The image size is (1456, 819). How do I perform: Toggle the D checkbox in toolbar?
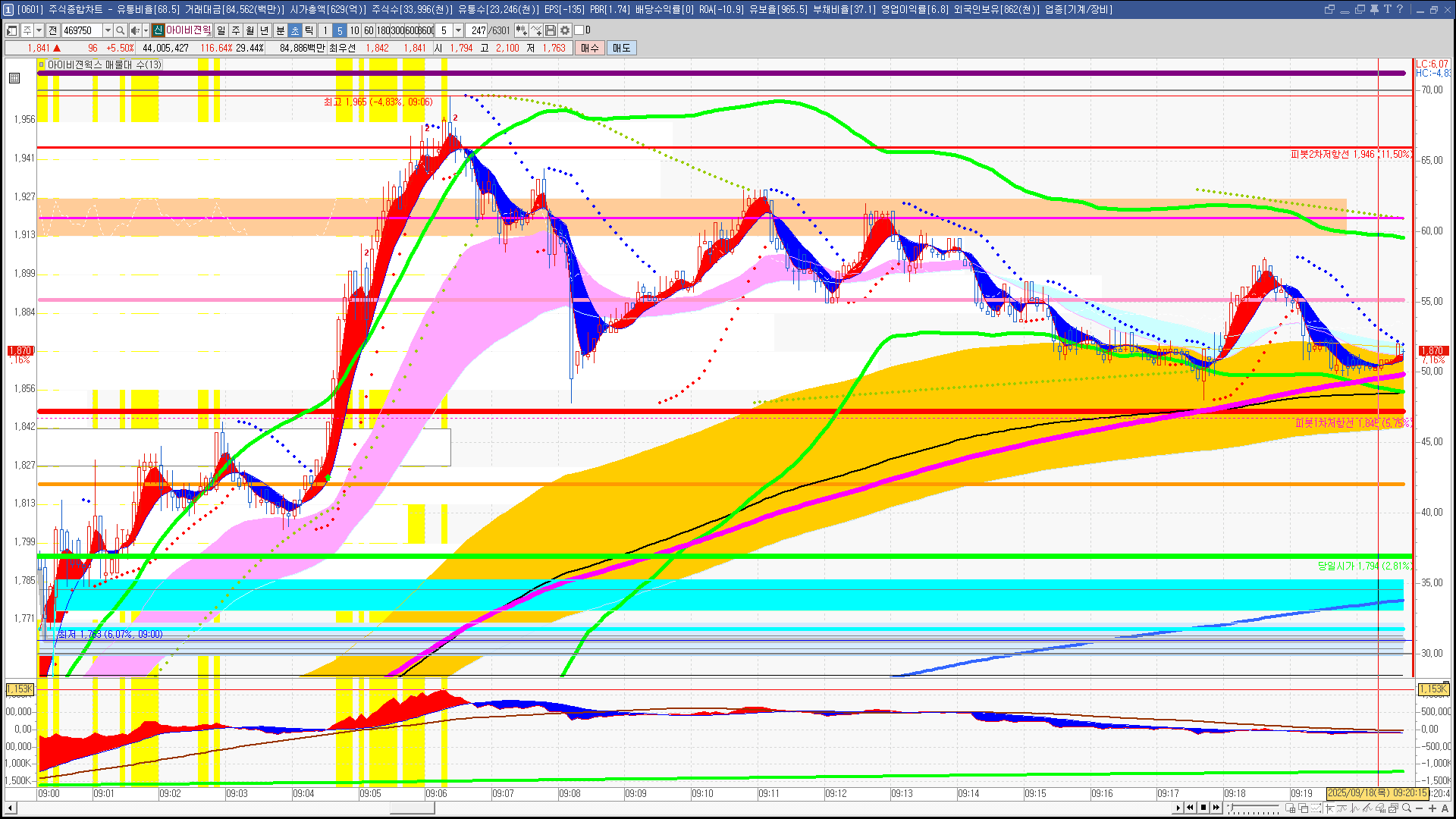pos(579,30)
